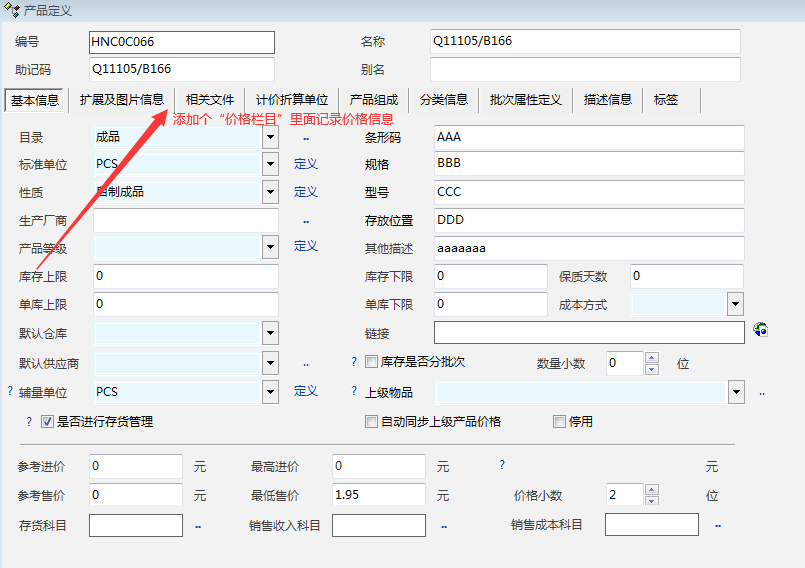Increase the 价格小数 spinner value
Viewport: 805px width, 568px height.
652,489
